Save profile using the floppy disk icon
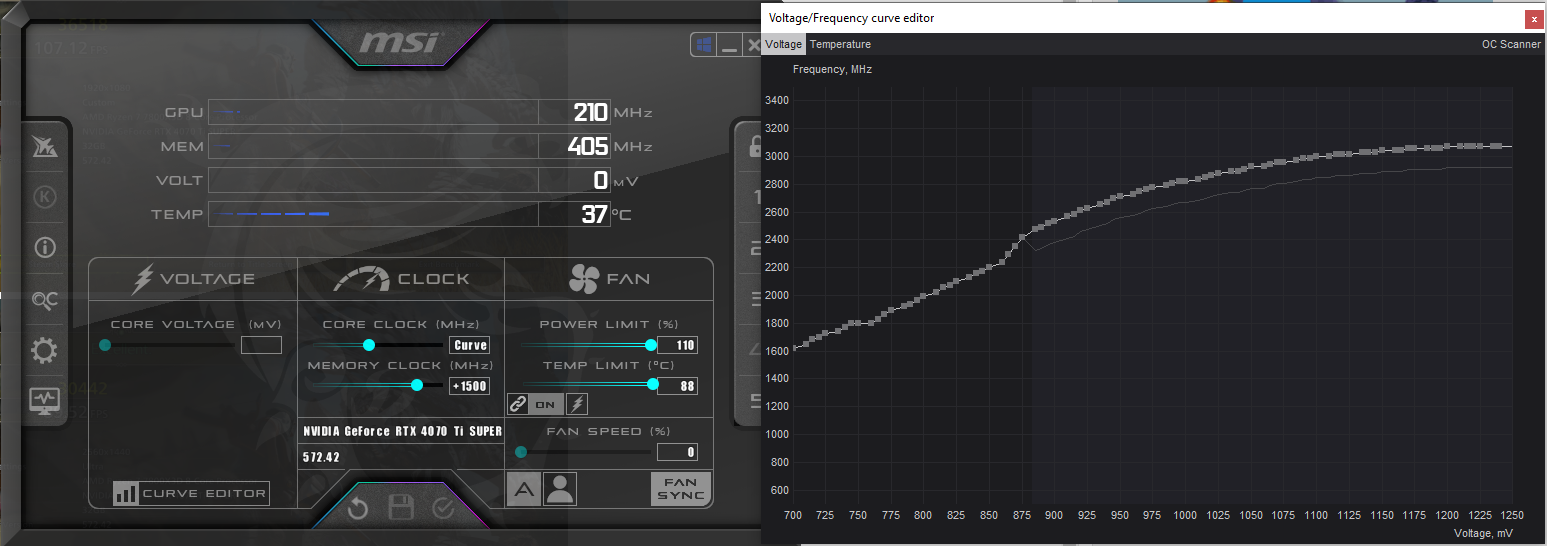Image resolution: width=1547 pixels, height=546 pixels. coord(401,508)
